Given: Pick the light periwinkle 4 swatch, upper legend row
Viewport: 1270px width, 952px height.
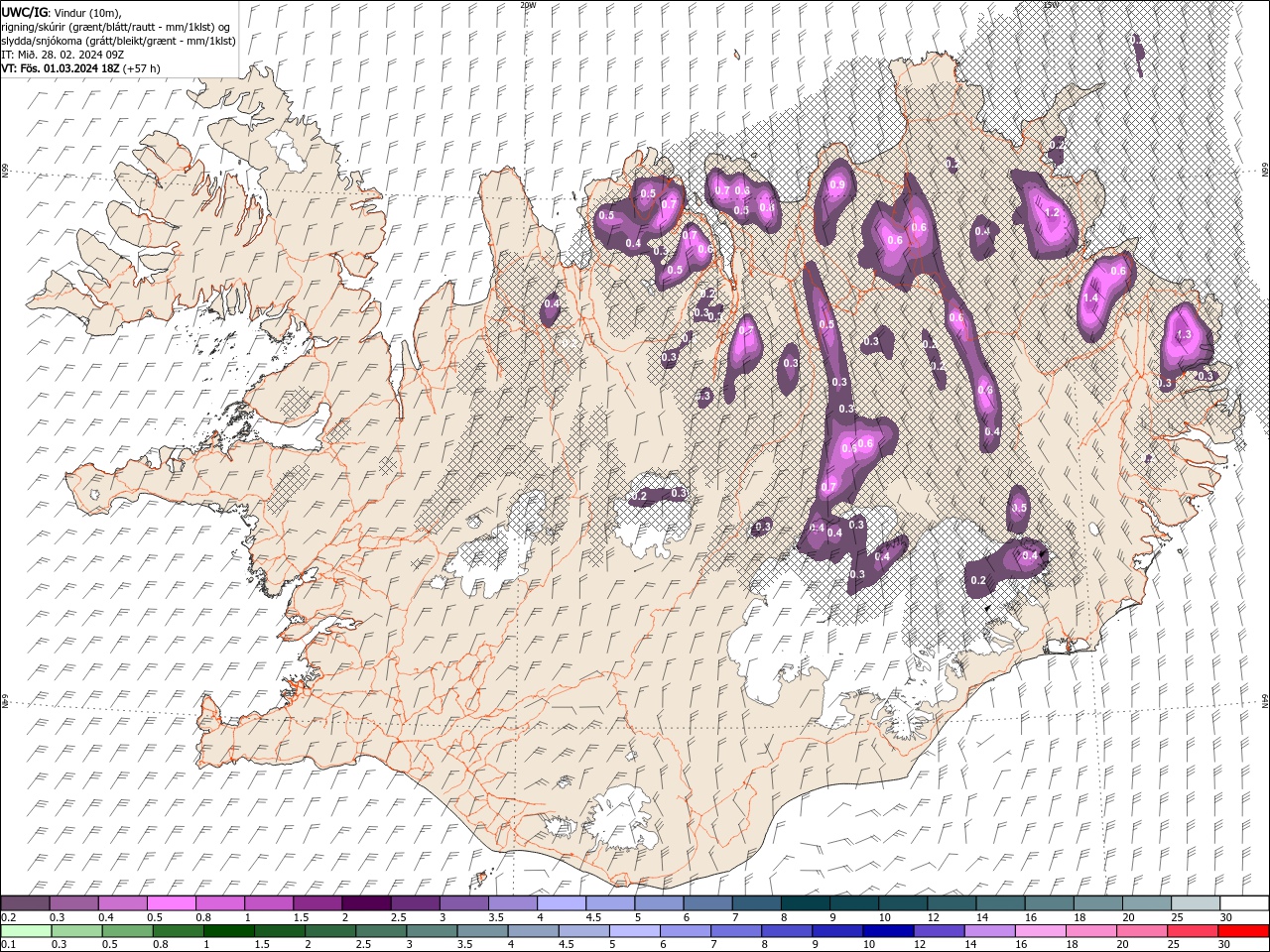Looking at the screenshot, I should click(x=562, y=903).
